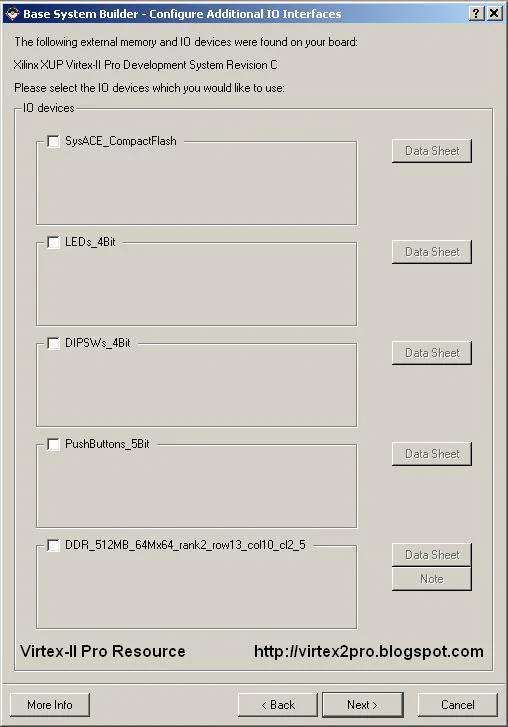View the DIPSWs_4Bit Data Sheet
The width and height of the screenshot is (508, 727).
coord(432,353)
